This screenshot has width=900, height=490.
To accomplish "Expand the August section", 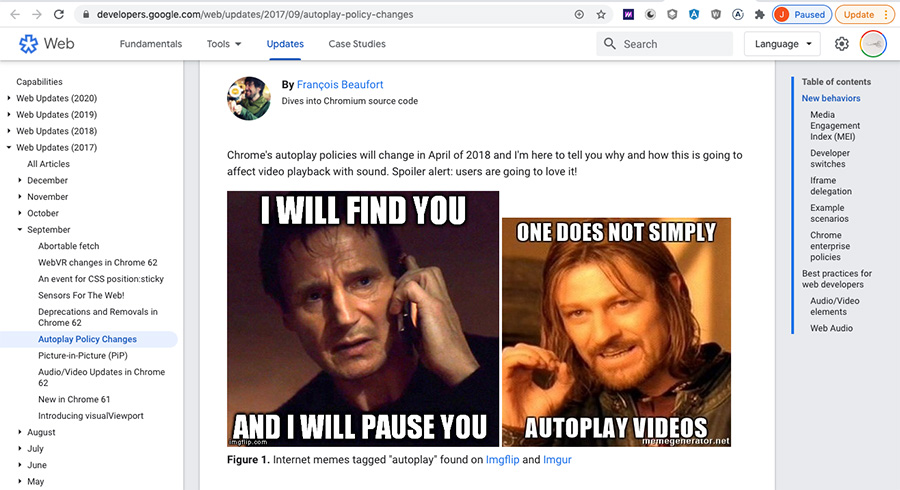I will 20,432.
